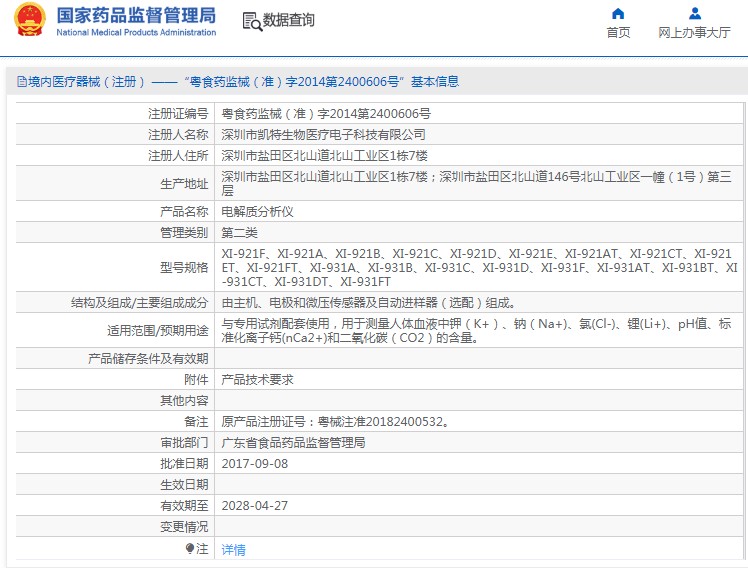Viewport: 748px width, 568px height.
Task: Select the 产品名称 label
Action: pos(184,211)
